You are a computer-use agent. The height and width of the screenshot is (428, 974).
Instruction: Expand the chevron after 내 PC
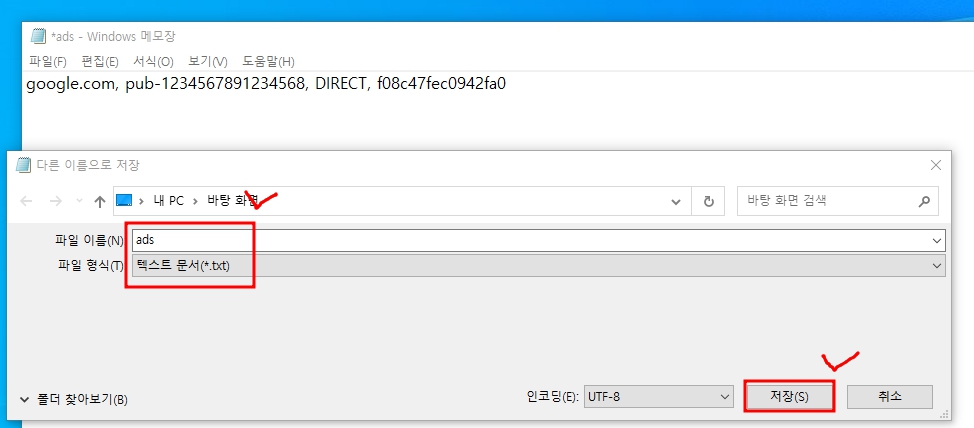point(196,201)
